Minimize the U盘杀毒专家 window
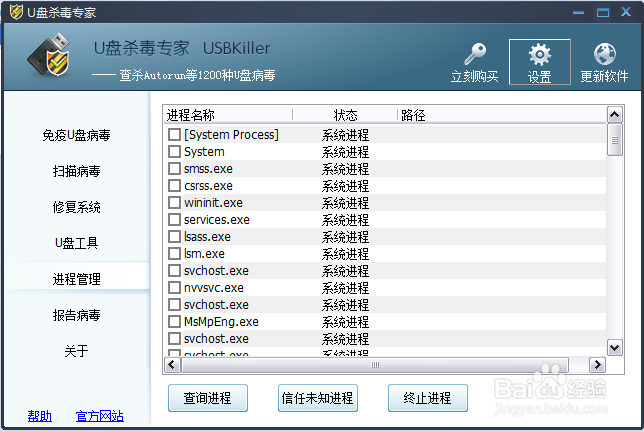This screenshot has width=644, height=432. tap(578, 12)
